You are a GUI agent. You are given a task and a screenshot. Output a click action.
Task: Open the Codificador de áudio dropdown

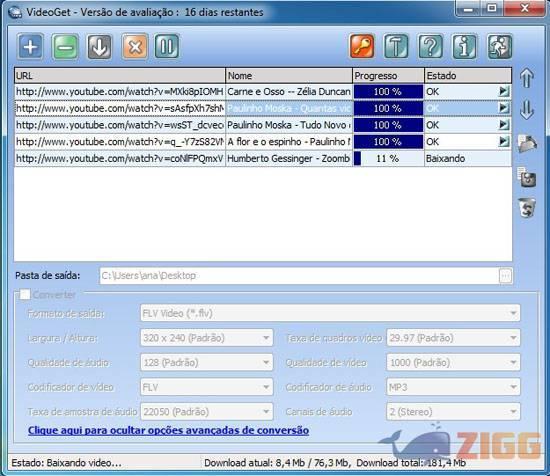(453, 387)
